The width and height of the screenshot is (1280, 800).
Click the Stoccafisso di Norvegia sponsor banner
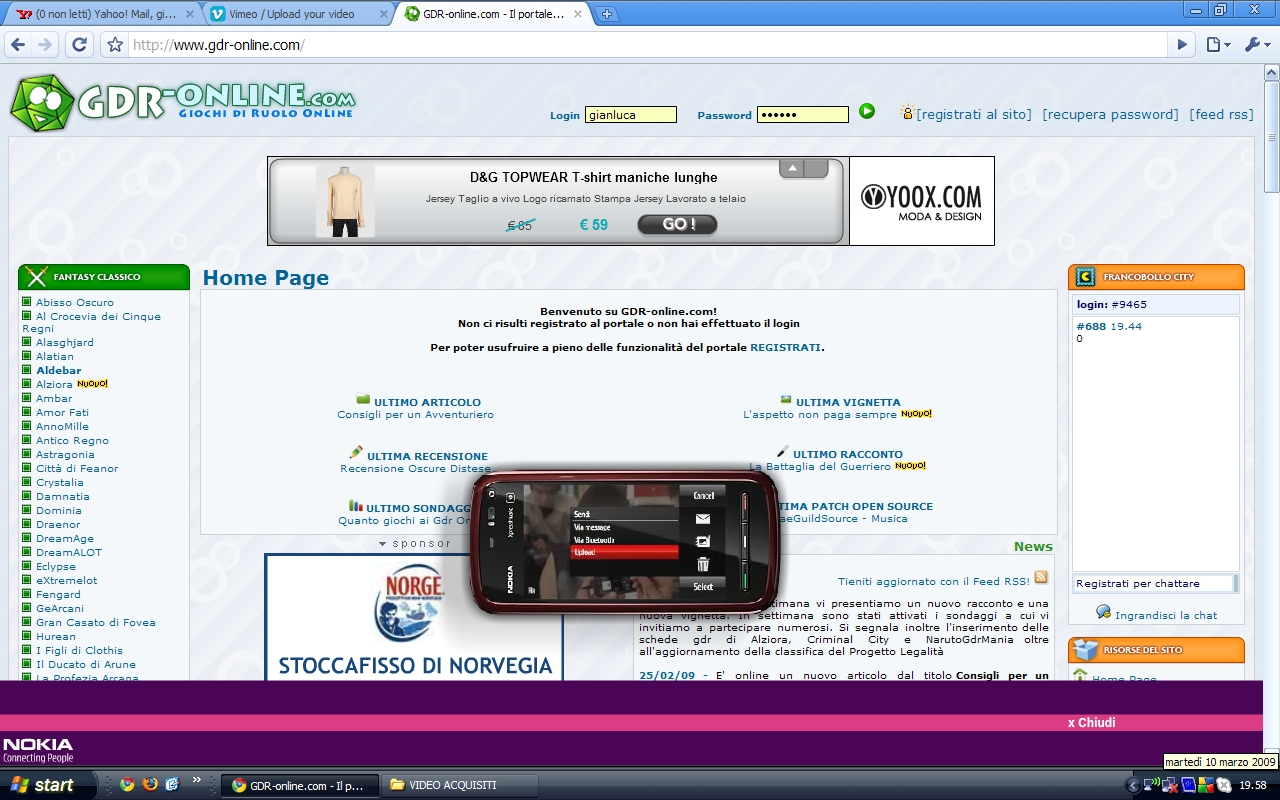tap(414, 617)
